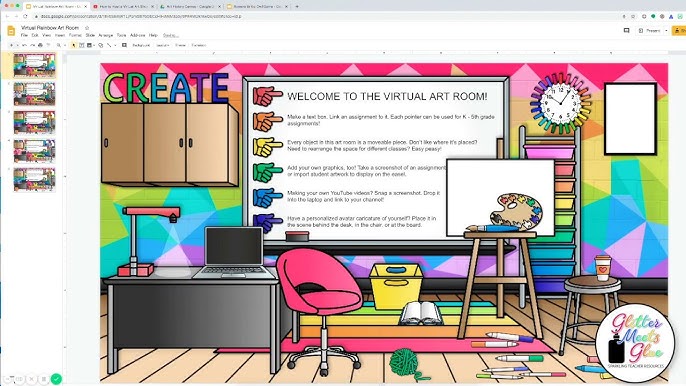Click the laptop on the desk

point(235,253)
